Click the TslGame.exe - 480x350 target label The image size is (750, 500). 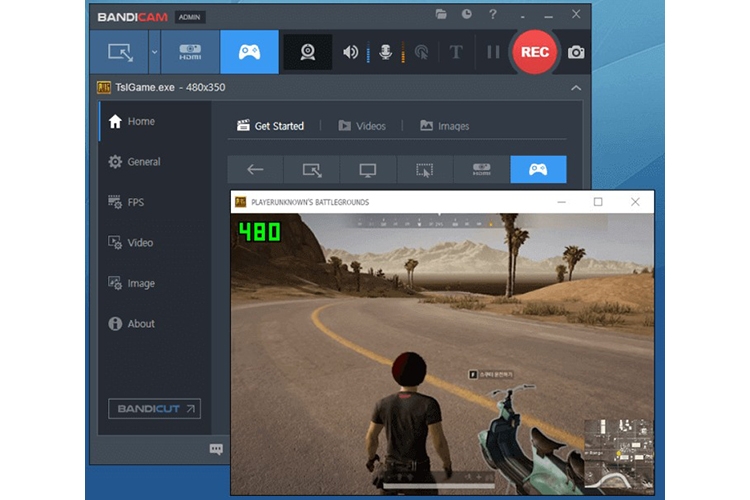coord(170,88)
